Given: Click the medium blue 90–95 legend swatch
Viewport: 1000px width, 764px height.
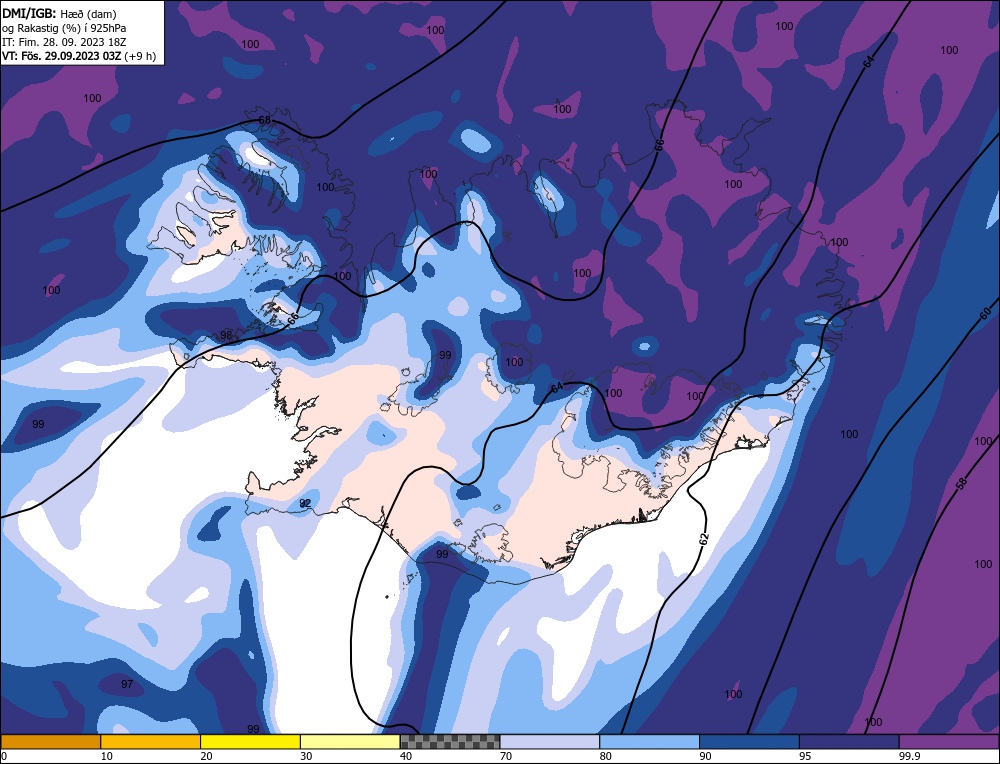Looking at the screenshot, I should (x=749, y=742).
